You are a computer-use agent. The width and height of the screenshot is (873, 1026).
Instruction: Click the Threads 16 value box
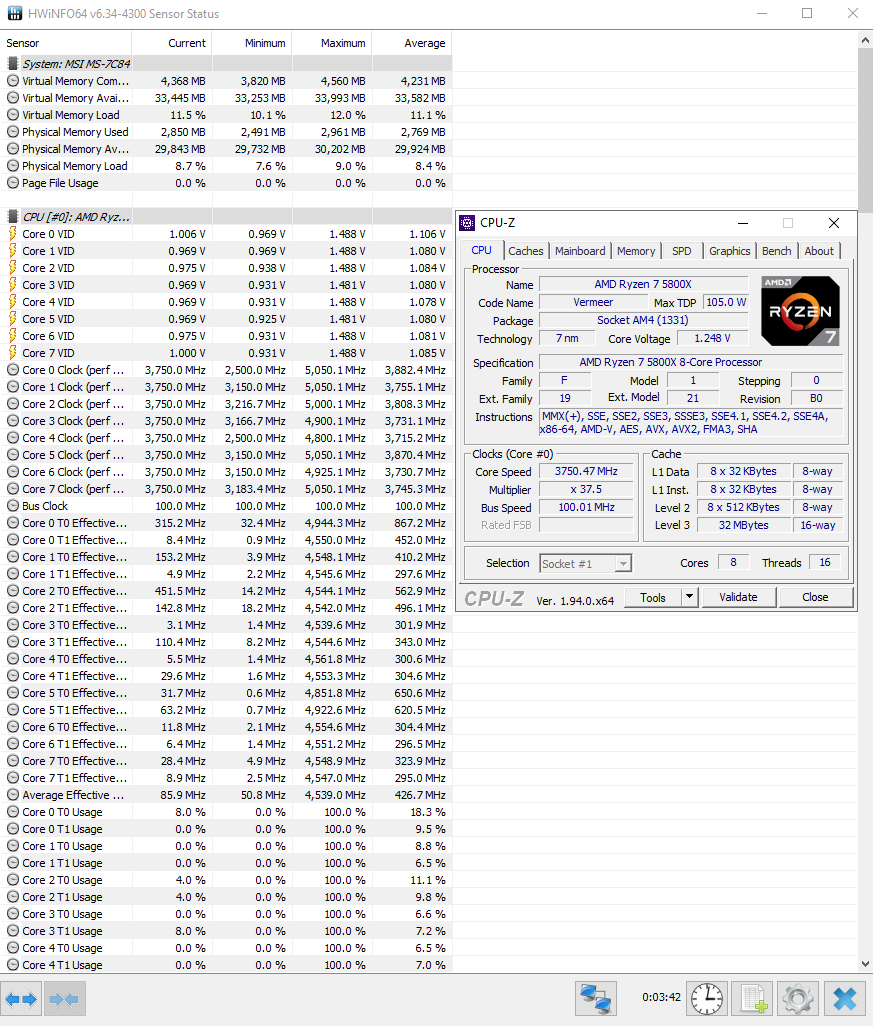[825, 562]
